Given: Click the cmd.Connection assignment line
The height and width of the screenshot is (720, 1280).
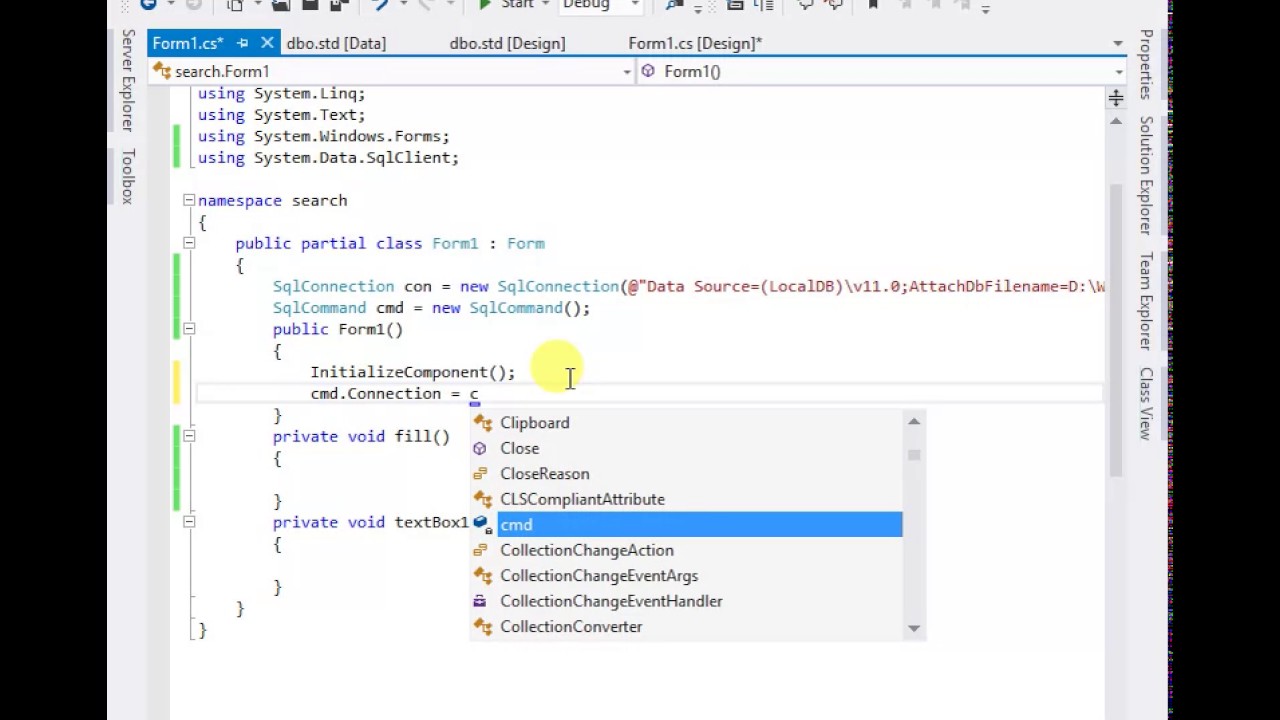Looking at the screenshot, I should [x=394, y=394].
